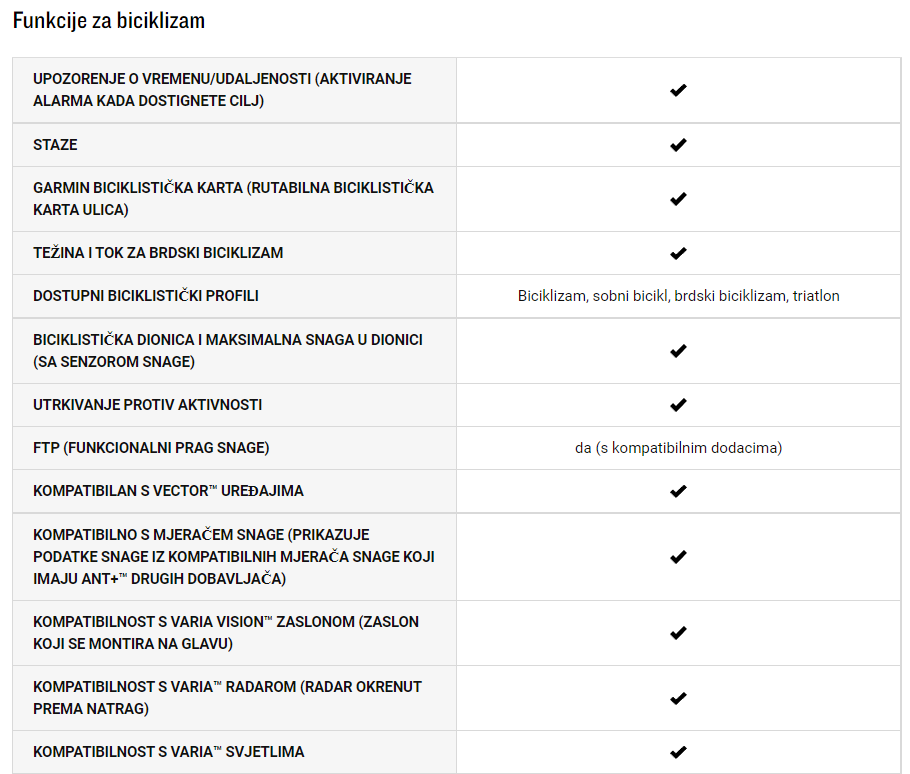Click checkmark for Kompatibilan s Vector uređajima
Screen dimensions: 910x774
point(678,491)
